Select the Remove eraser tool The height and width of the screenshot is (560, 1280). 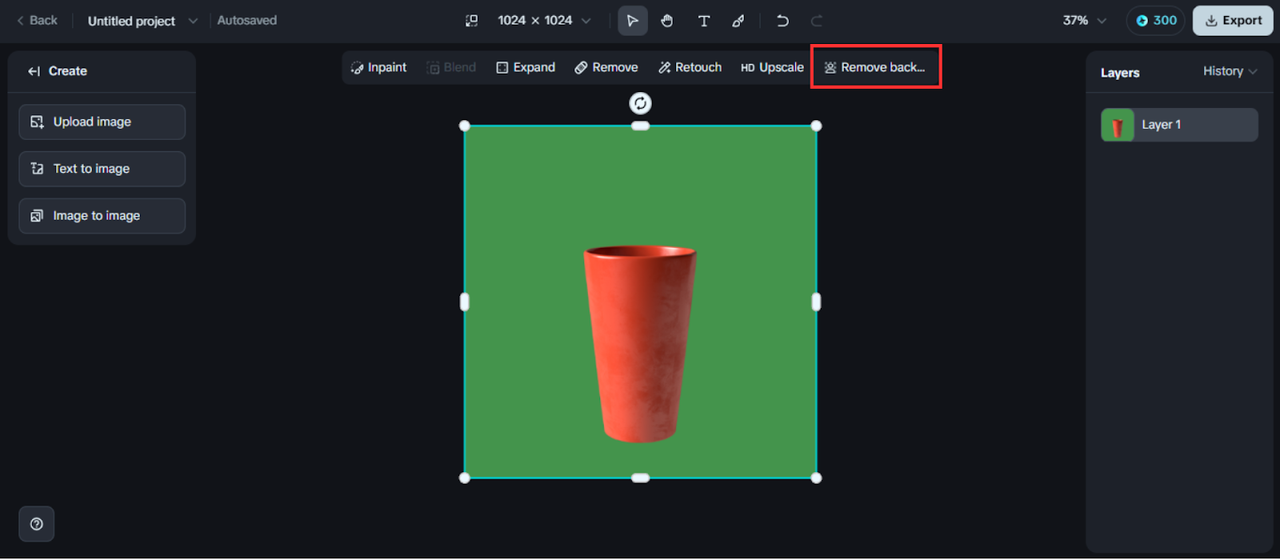[606, 68]
